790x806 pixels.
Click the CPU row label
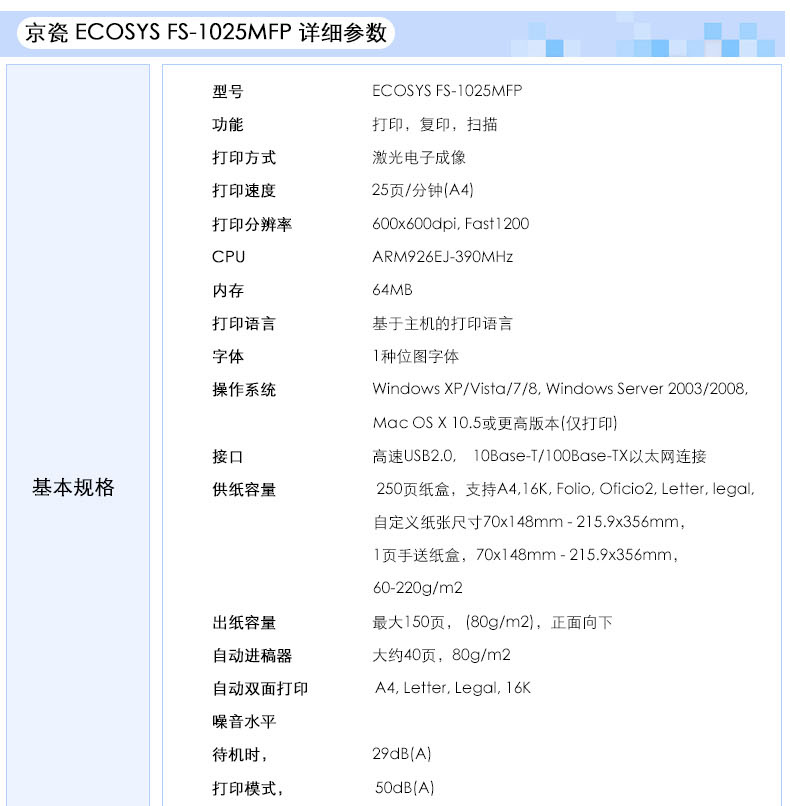tap(228, 257)
